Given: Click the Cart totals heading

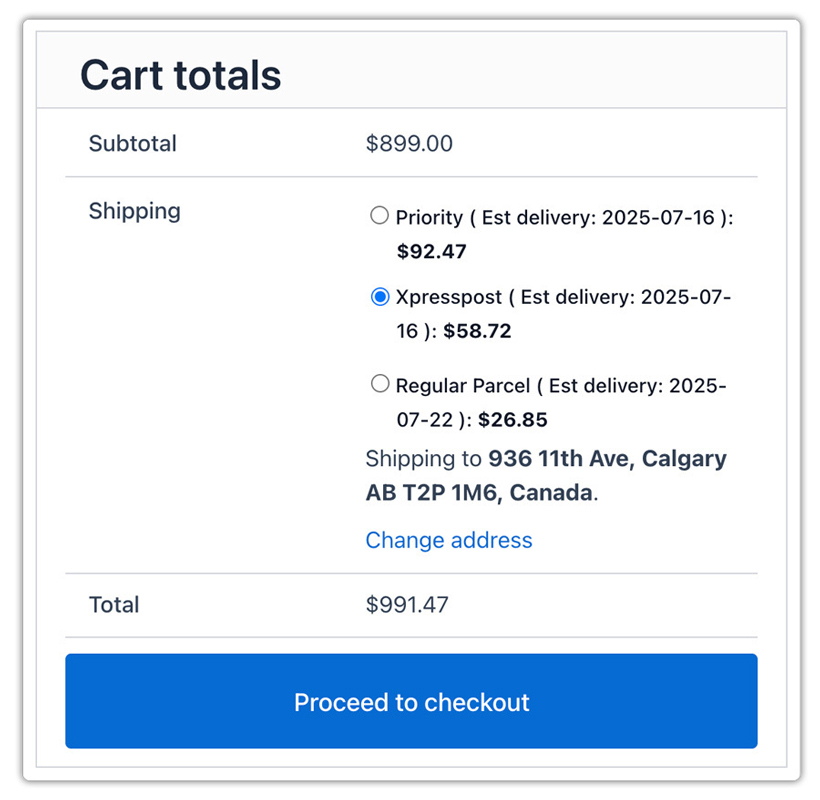Looking at the screenshot, I should pos(180,74).
